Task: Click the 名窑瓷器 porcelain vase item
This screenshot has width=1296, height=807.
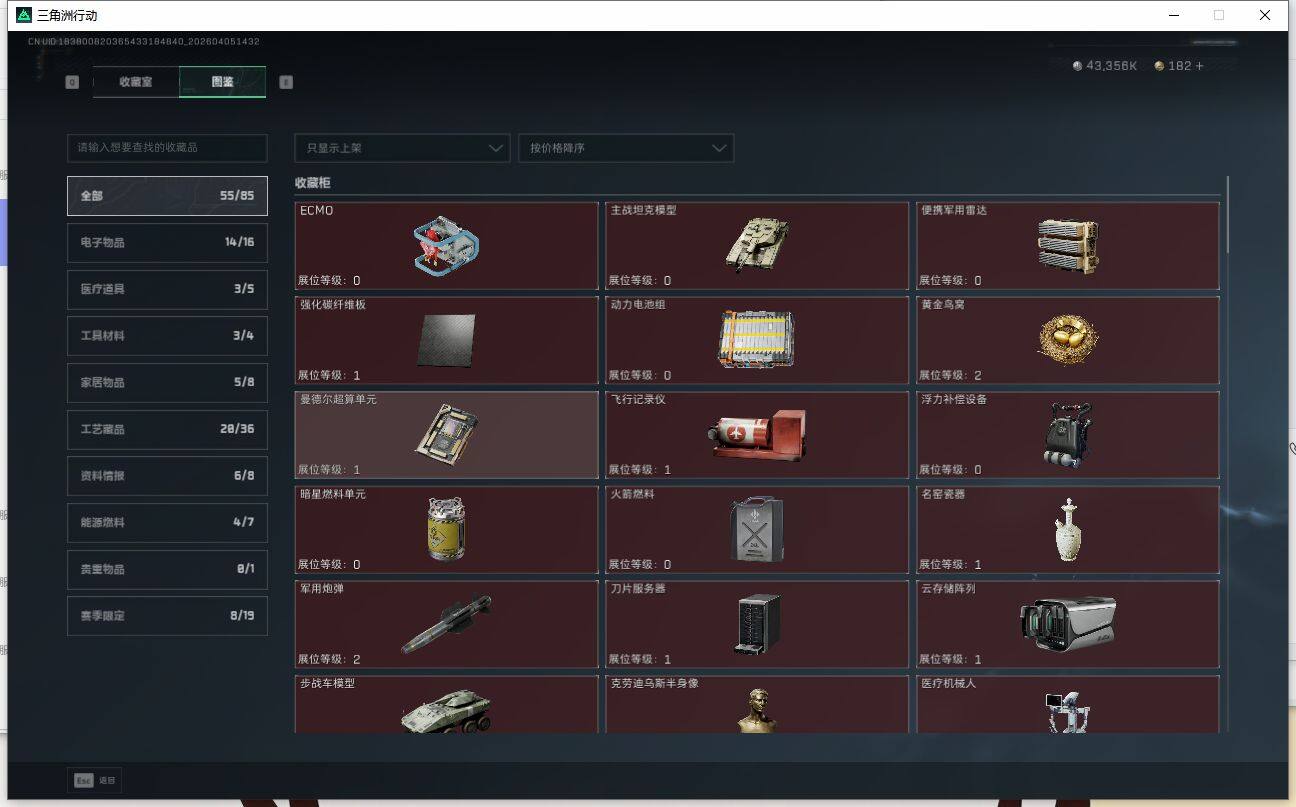Action: coord(1067,529)
